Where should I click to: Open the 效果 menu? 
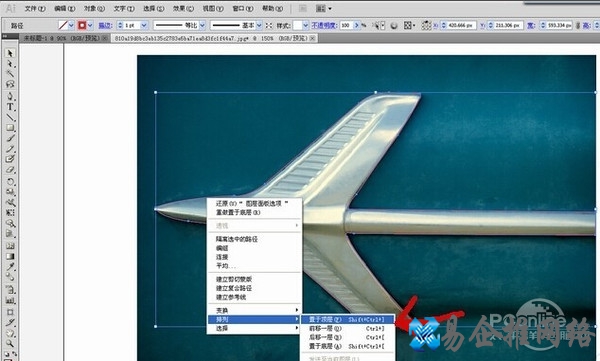183,8
